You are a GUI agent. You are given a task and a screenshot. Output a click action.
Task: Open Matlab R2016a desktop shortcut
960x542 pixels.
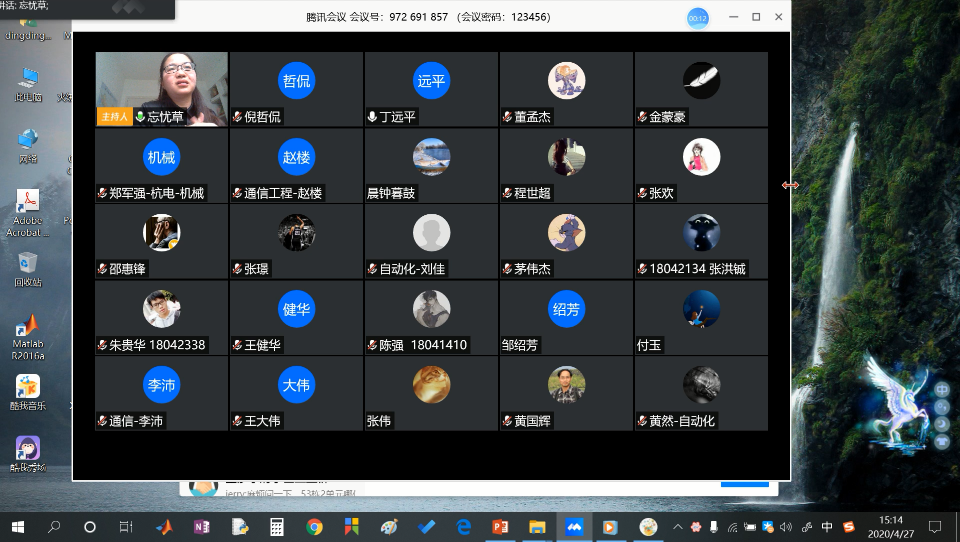tap(28, 337)
